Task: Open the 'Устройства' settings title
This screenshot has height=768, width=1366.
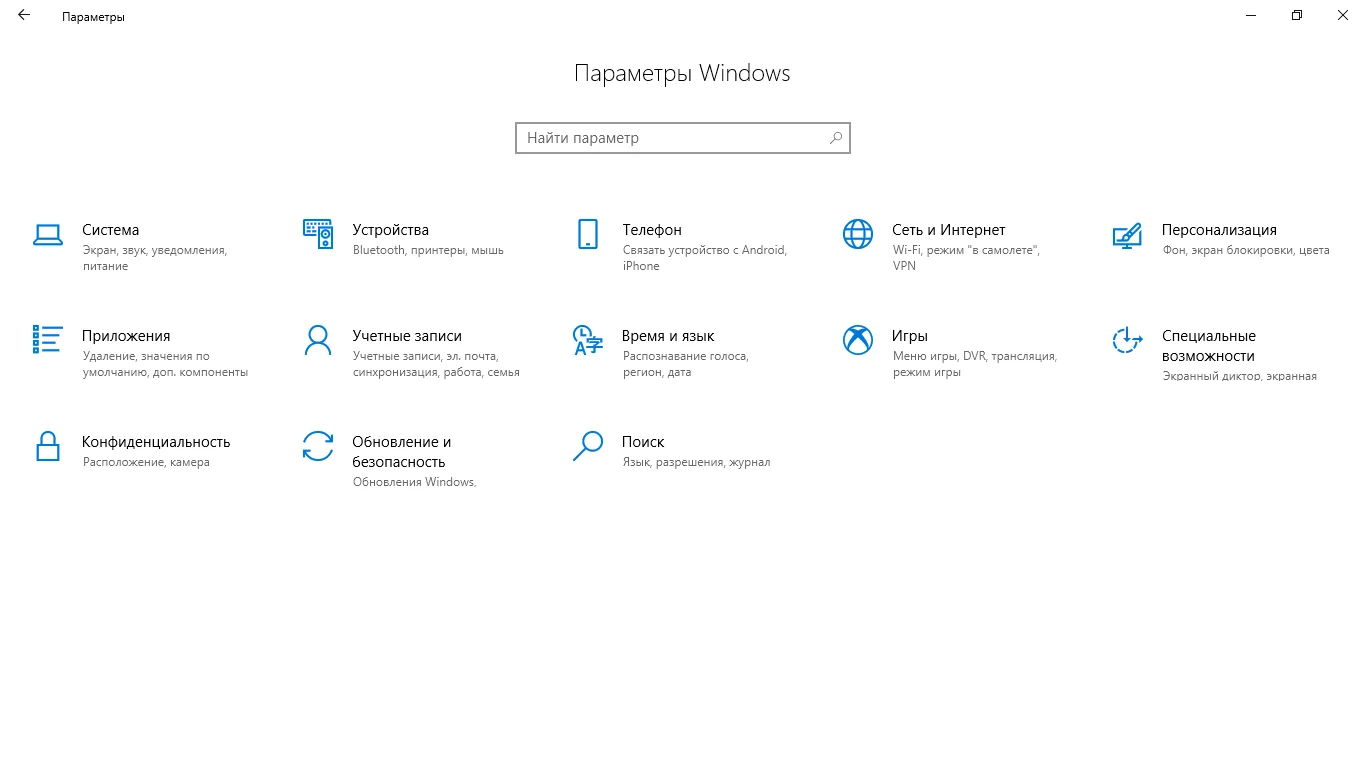Action: [x=390, y=230]
